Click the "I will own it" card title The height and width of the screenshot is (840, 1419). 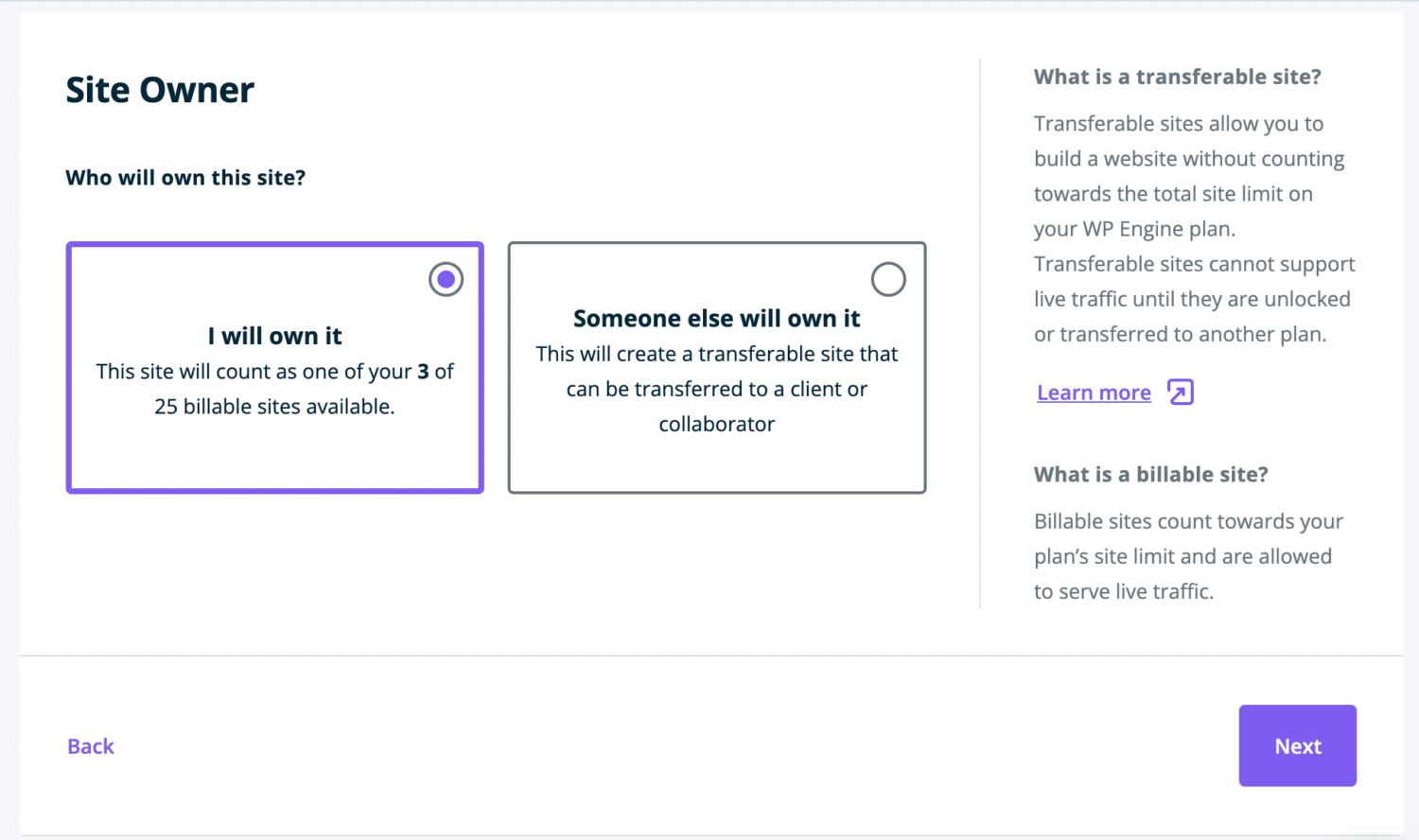(274, 336)
